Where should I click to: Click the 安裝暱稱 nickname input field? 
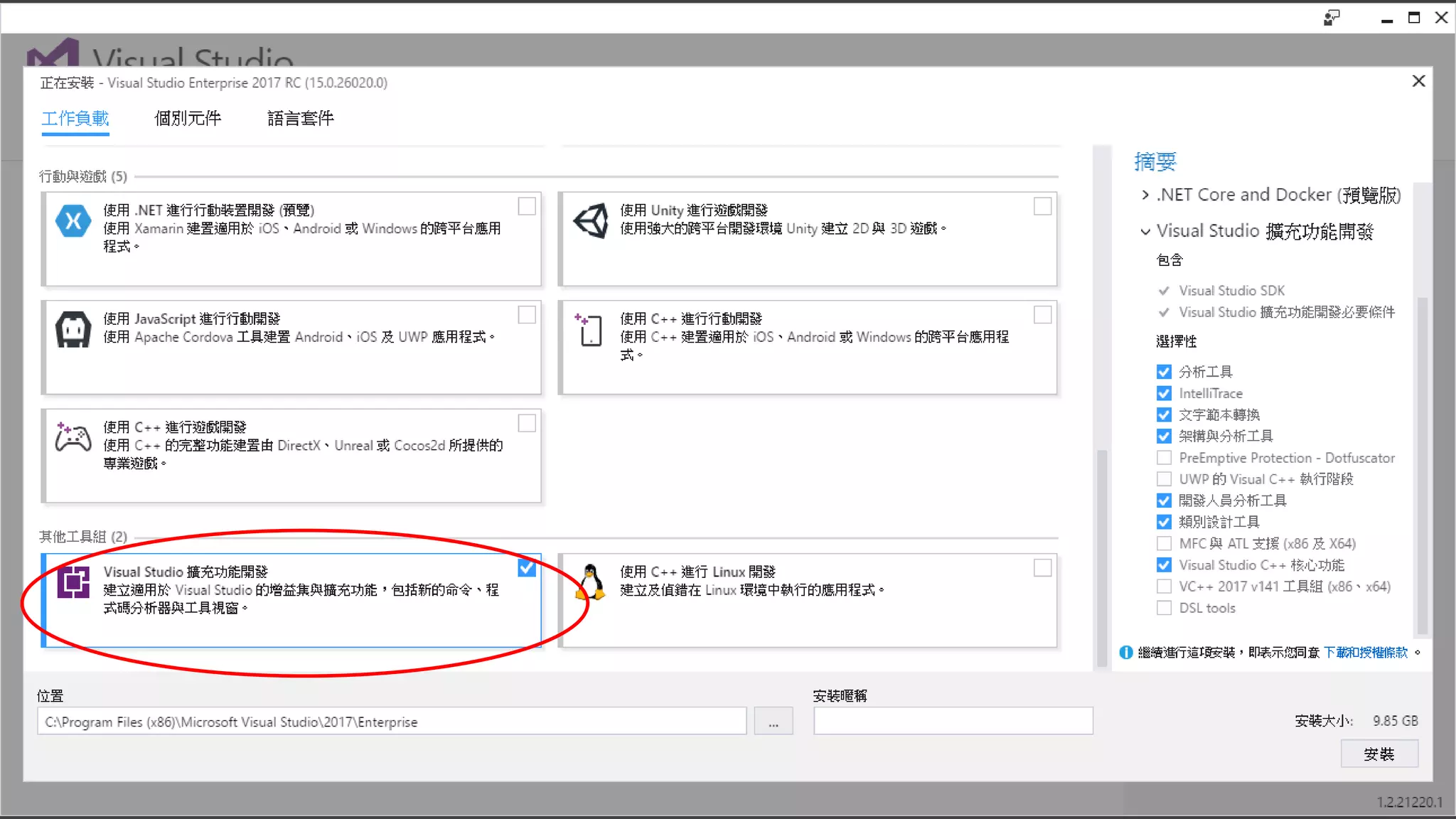tap(953, 721)
